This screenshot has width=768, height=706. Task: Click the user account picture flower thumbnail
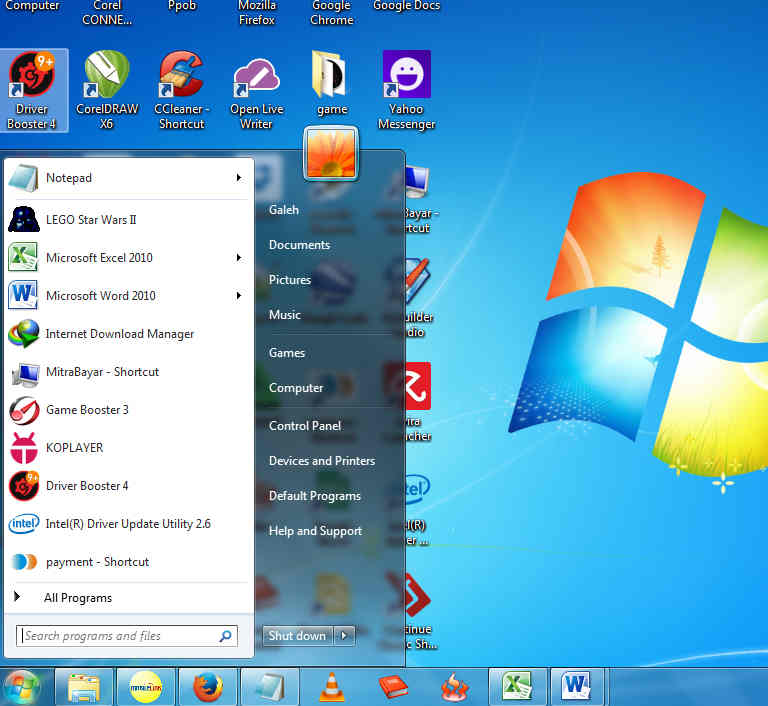coord(331,154)
